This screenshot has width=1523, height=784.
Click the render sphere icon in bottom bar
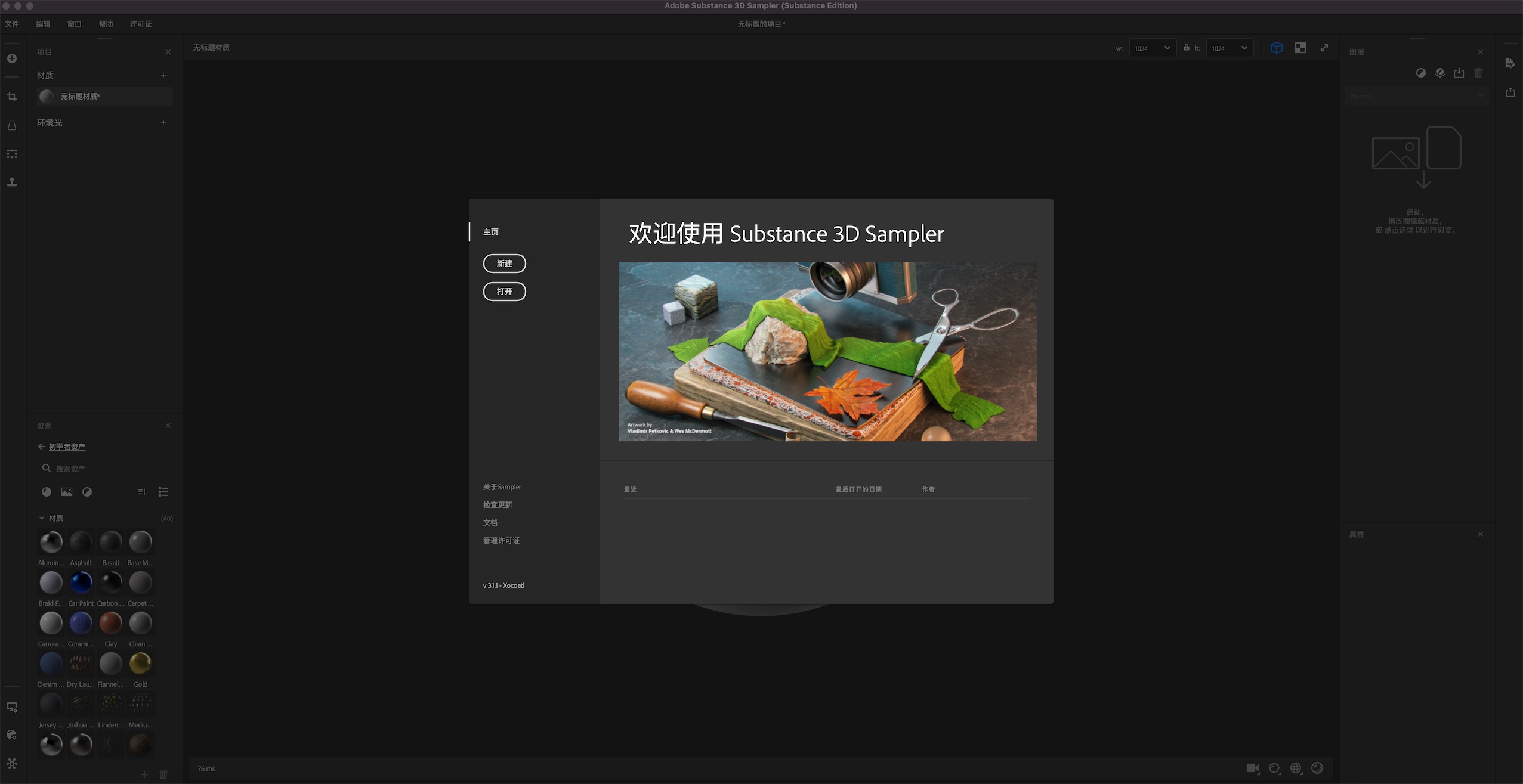(x=1317, y=768)
